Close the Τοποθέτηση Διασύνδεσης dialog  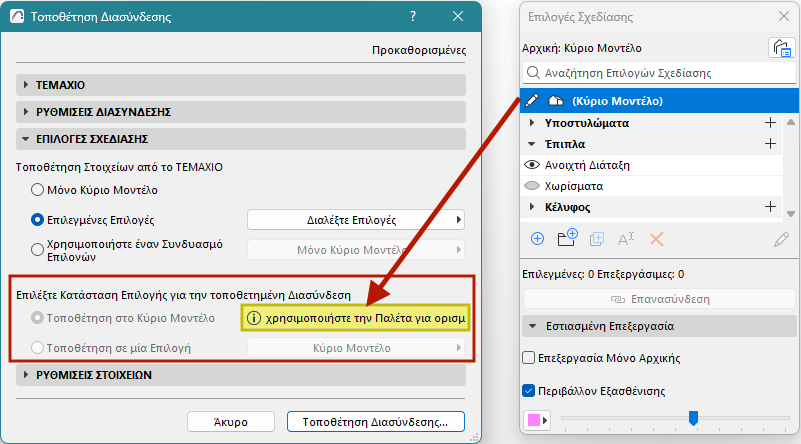(458, 16)
